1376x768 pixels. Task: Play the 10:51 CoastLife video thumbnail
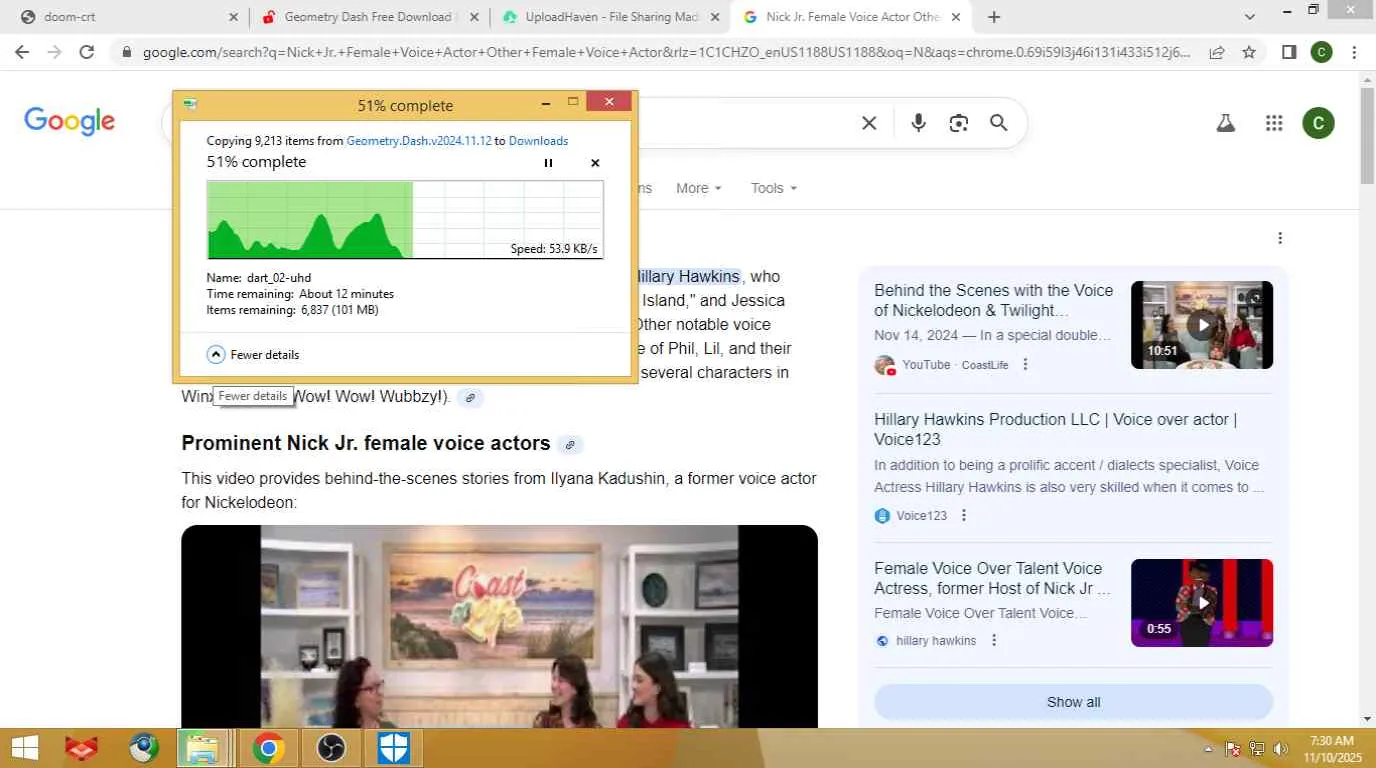1201,325
